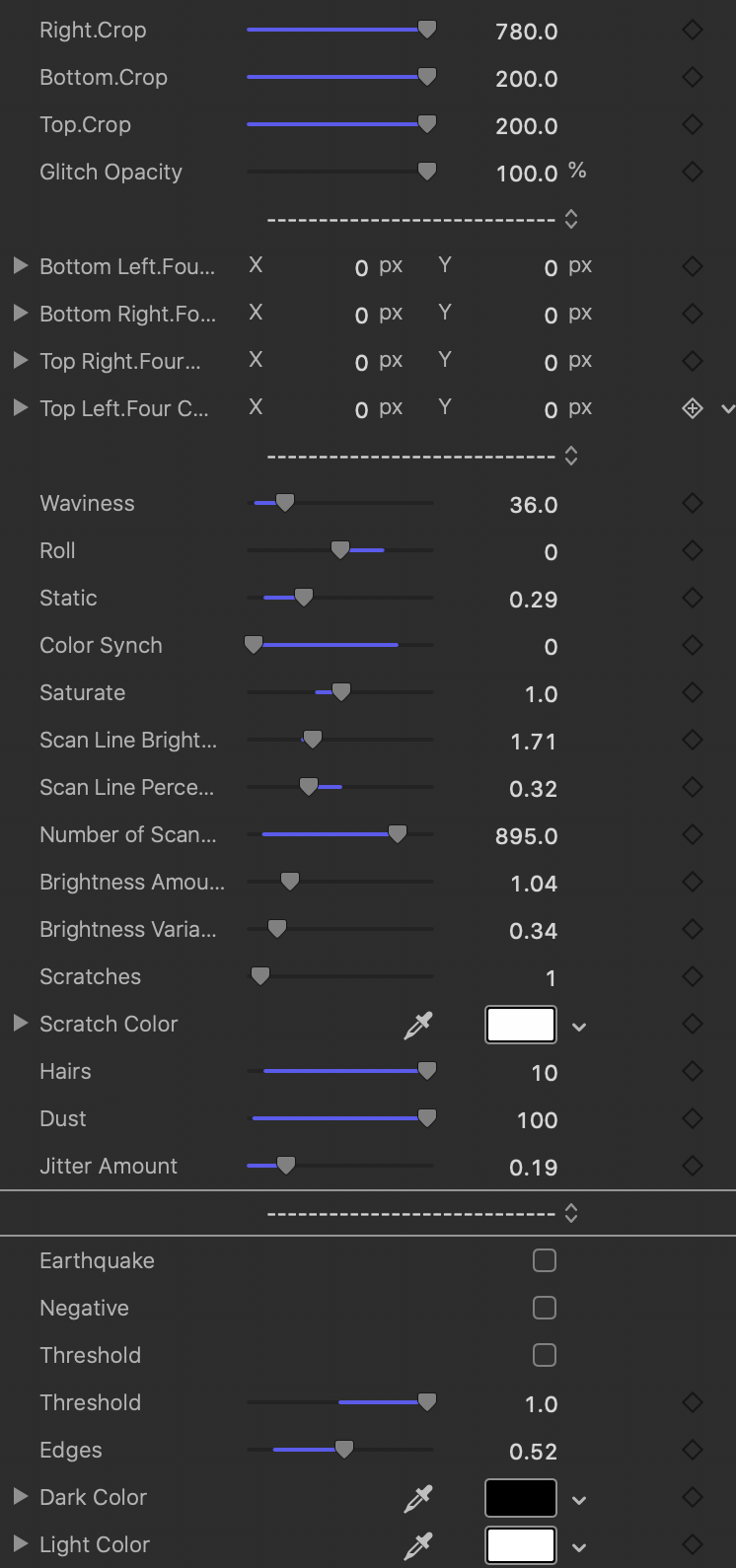736x1568 pixels.
Task: Toggle the Negative checkbox
Action: [x=544, y=1308]
